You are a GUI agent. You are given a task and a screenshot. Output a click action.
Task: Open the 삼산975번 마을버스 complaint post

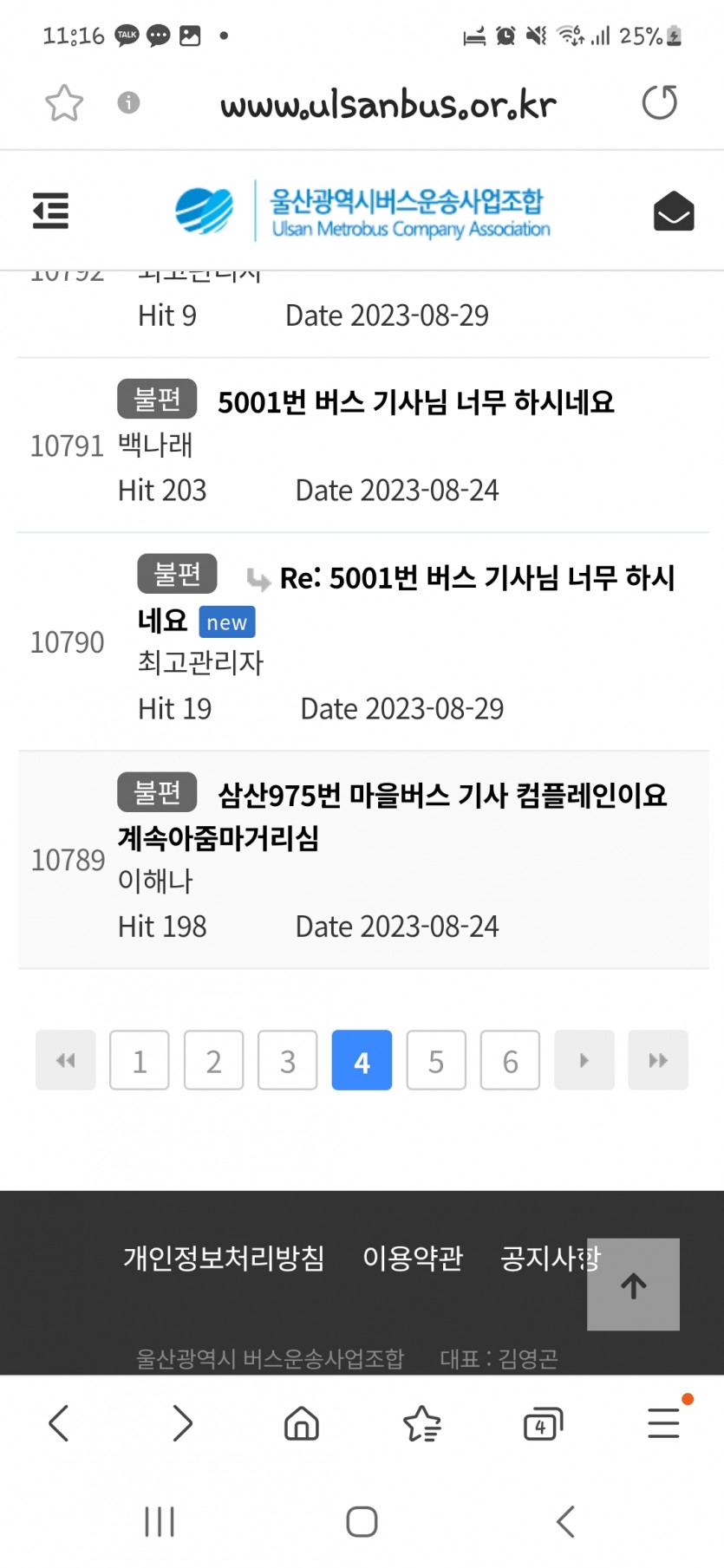tap(441, 795)
